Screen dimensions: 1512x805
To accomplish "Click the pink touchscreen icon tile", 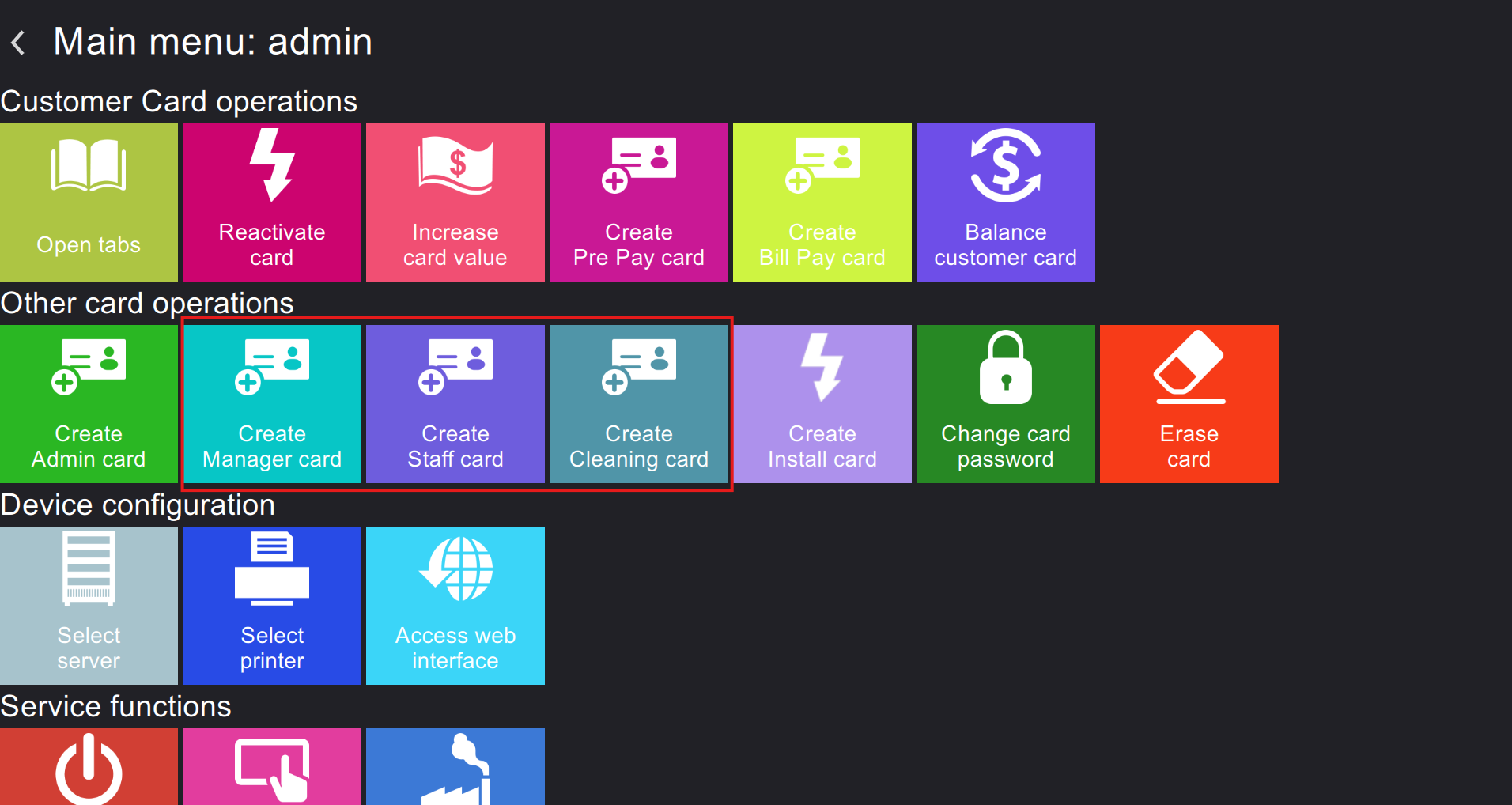I will click(272, 767).
